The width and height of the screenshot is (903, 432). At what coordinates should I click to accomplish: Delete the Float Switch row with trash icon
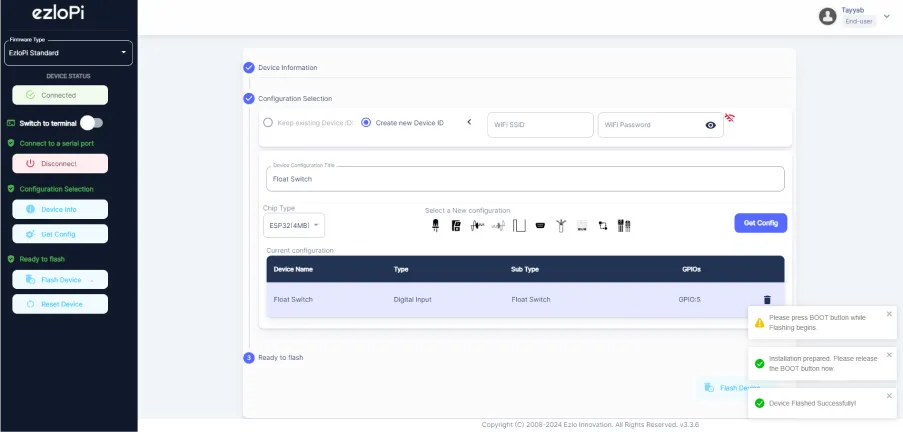click(x=767, y=300)
